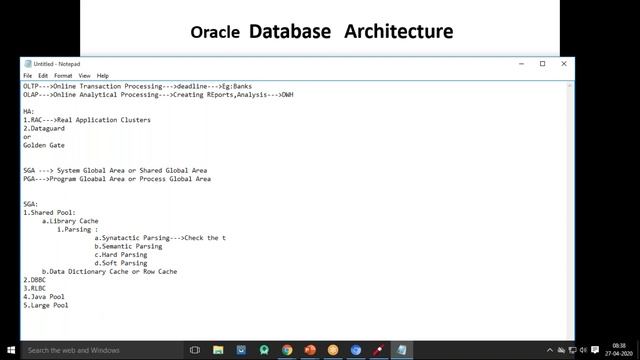Image resolution: width=640 pixels, height=360 pixels.
Task: Open the View menu in Notepad
Action: pyautogui.click(x=84, y=76)
